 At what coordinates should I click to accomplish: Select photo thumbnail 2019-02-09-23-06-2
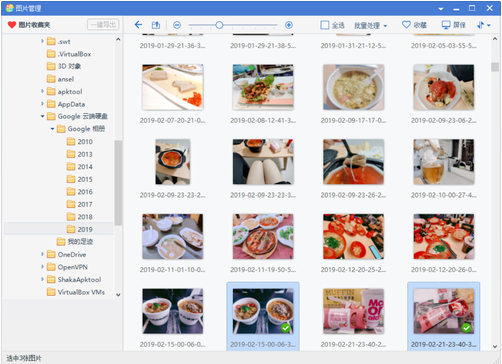444,87
